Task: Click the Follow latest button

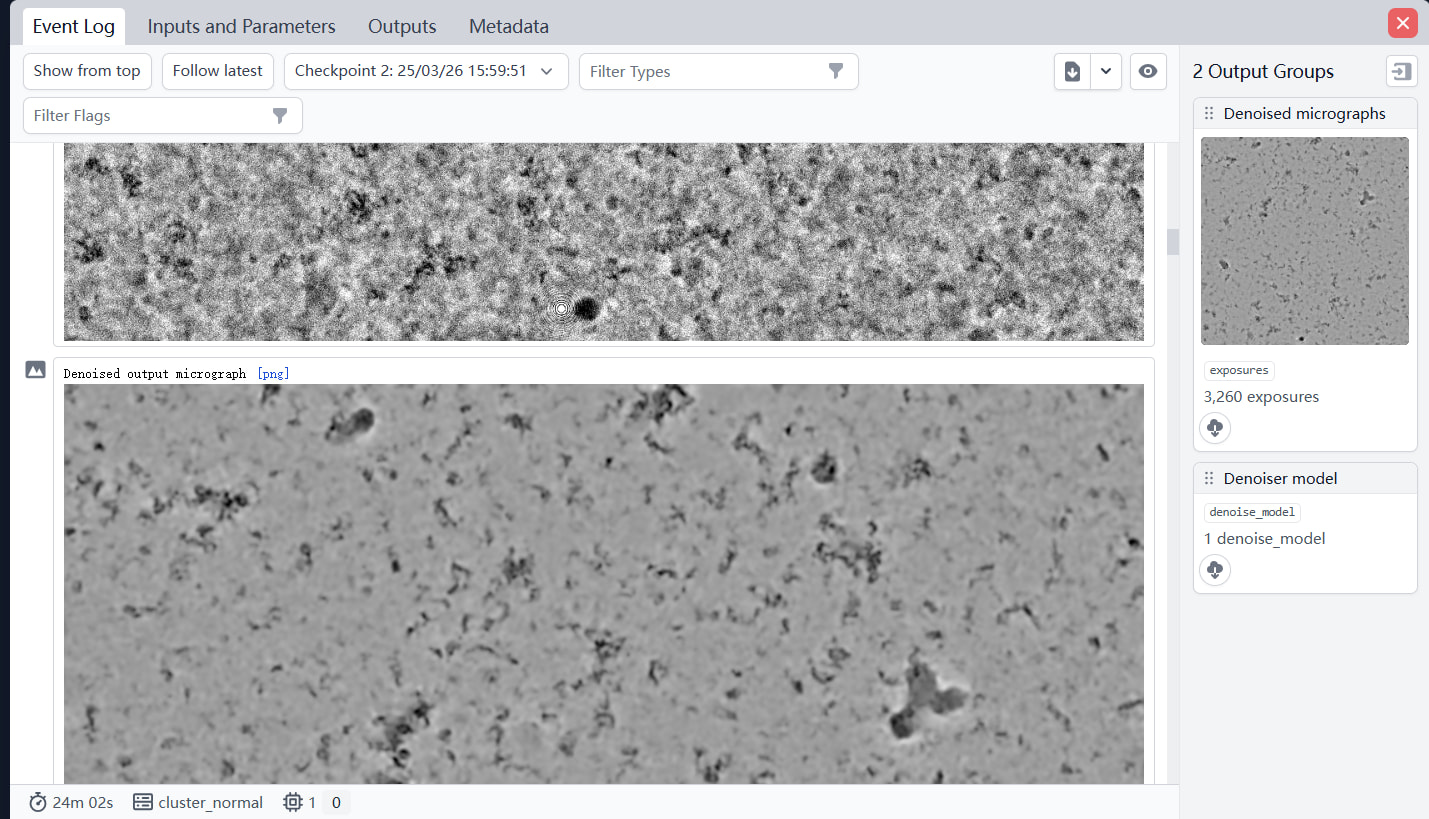Action: tap(217, 71)
